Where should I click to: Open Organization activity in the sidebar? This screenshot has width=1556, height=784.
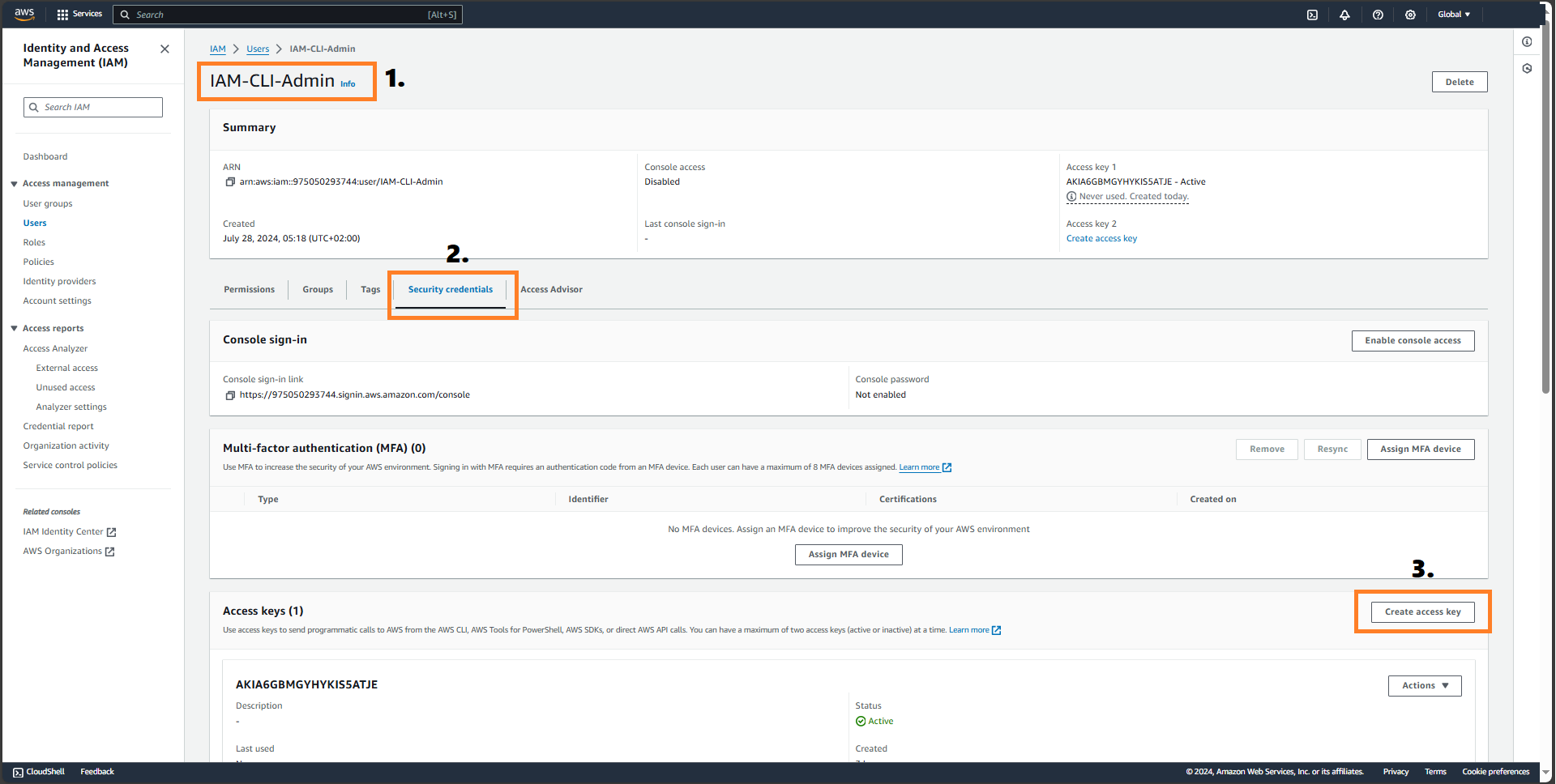[x=66, y=446]
